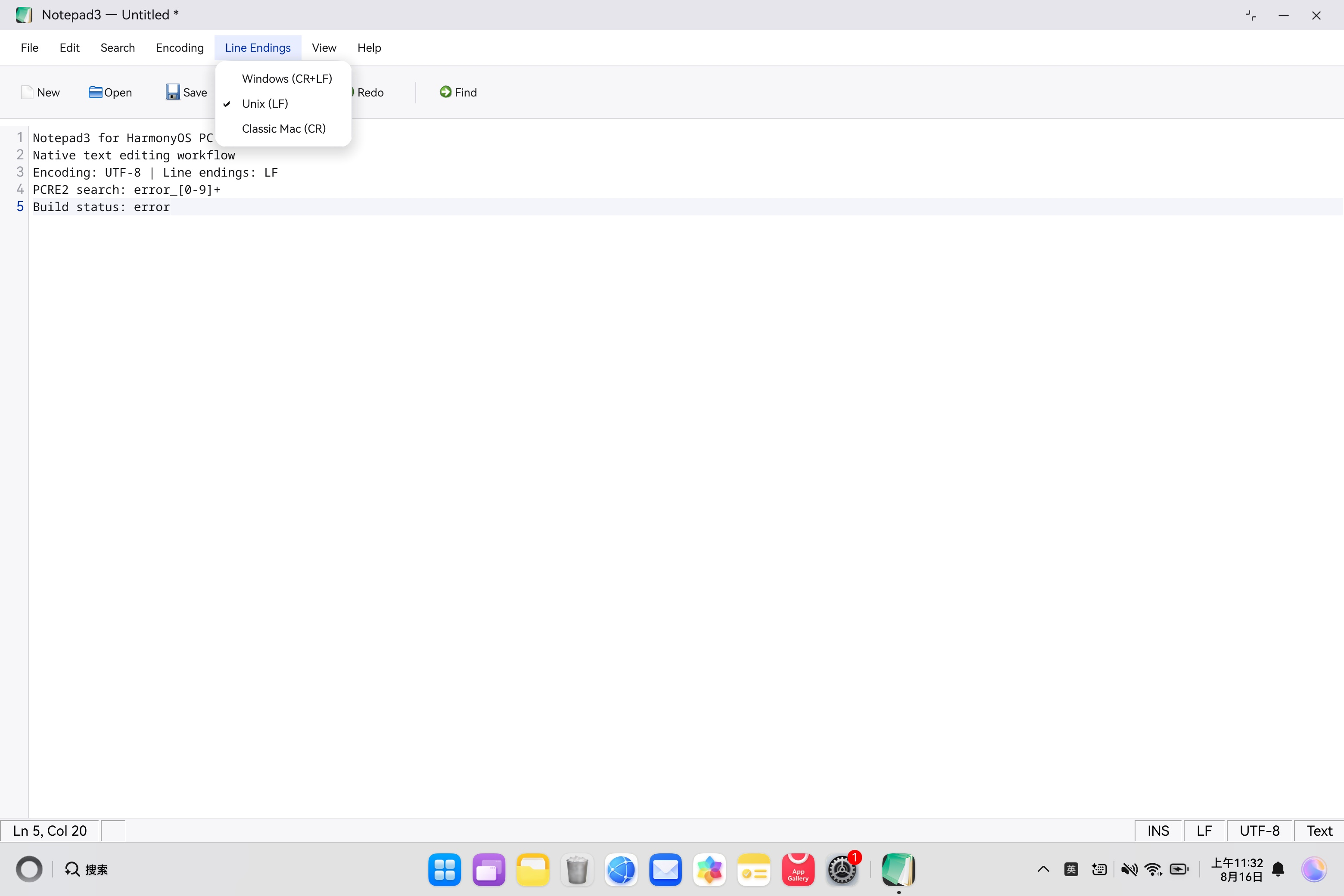Click text 'Native text editing workflow'
This screenshot has width=1344, height=896.
pyautogui.click(x=134, y=156)
